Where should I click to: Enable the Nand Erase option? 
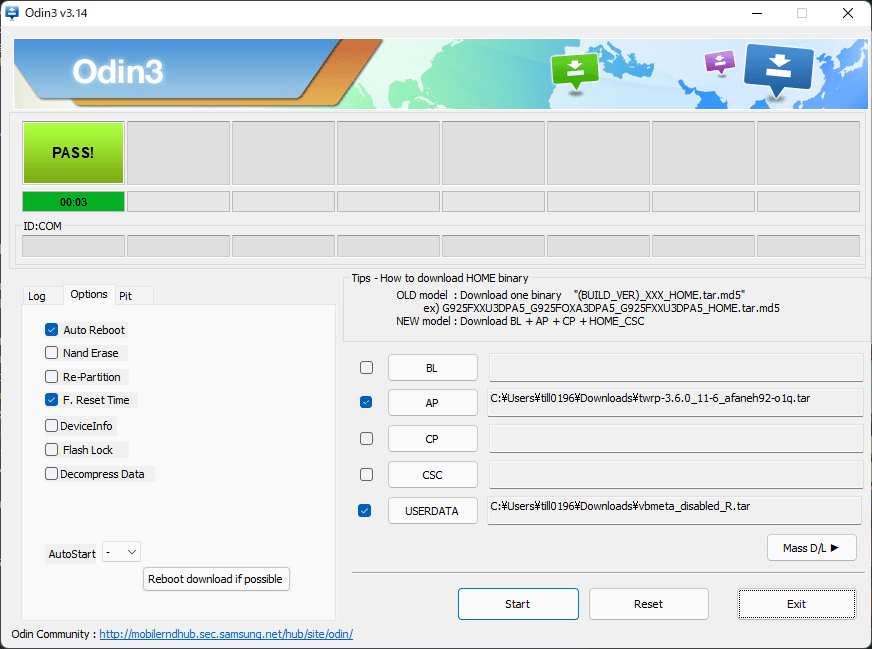pos(52,353)
